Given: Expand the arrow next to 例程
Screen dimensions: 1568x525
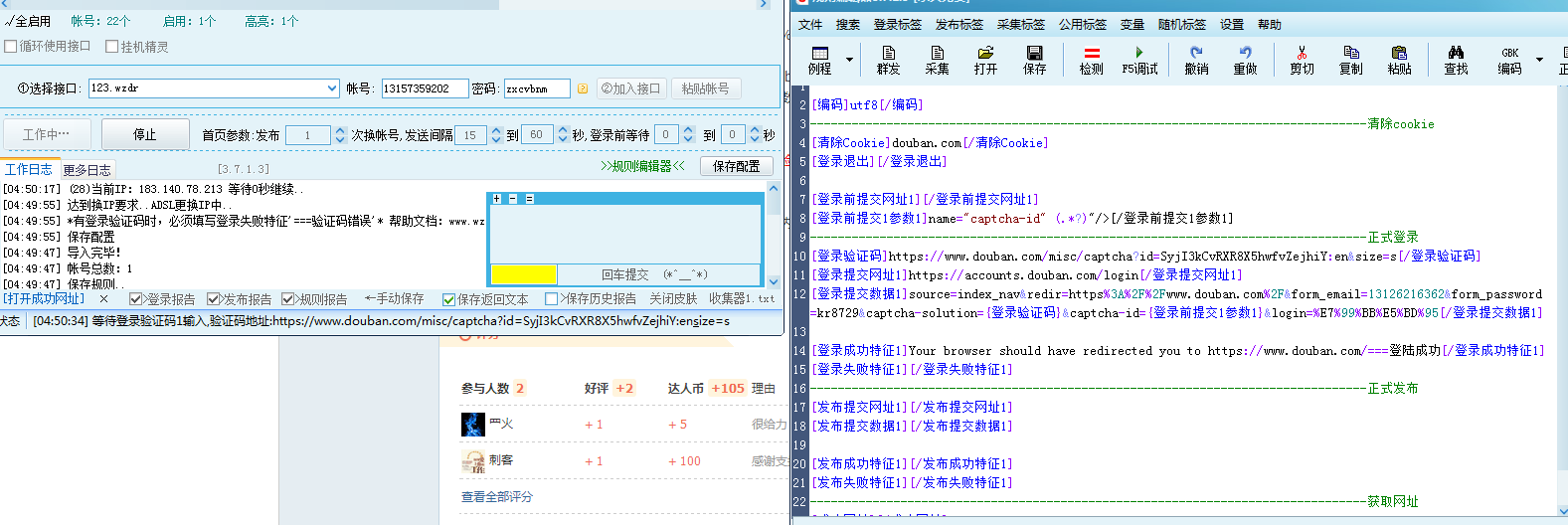Looking at the screenshot, I should 849,60.
